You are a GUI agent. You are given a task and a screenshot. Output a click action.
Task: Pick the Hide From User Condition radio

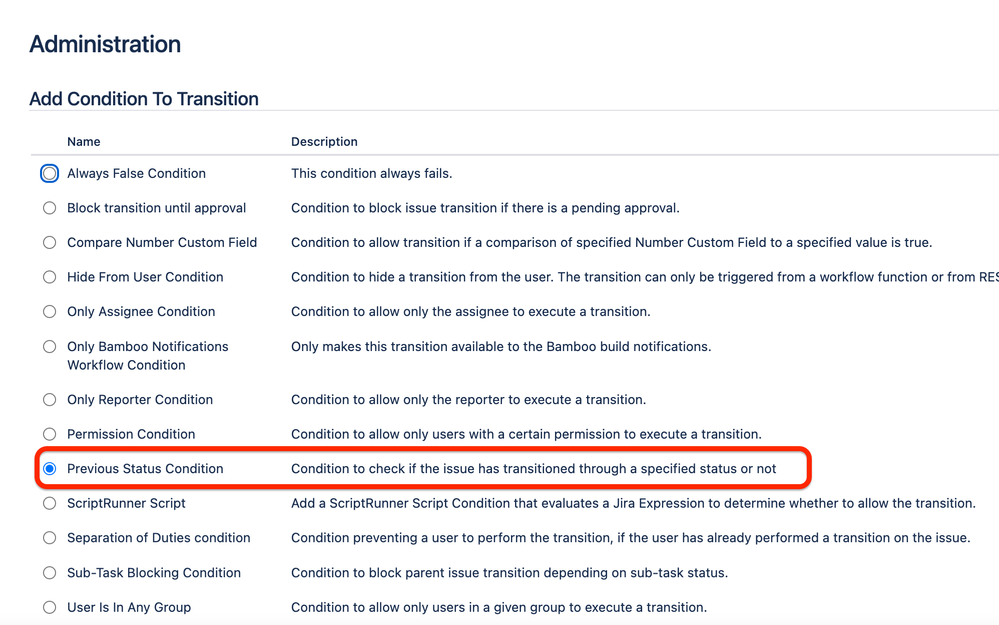49,277
